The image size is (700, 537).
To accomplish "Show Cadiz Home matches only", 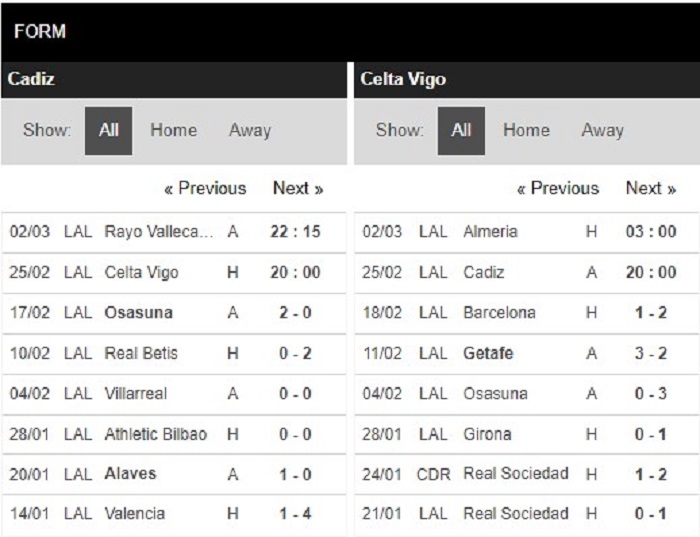I will tap(174, 130).
